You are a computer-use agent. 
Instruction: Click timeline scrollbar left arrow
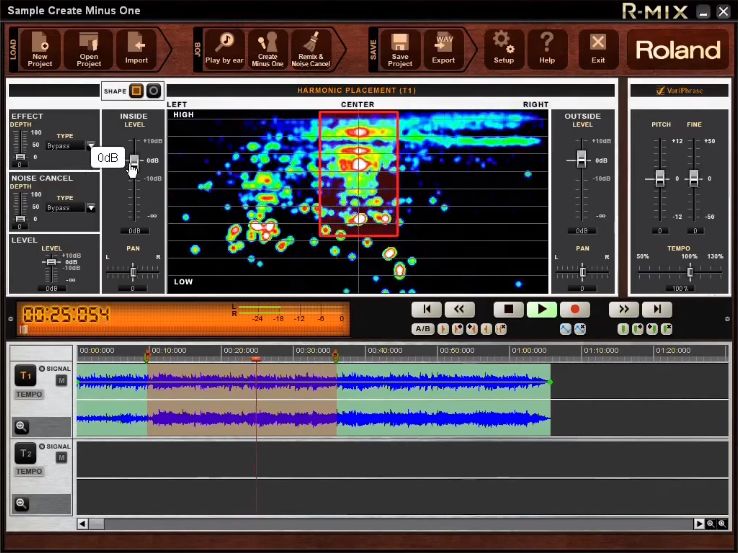point(82,524)
